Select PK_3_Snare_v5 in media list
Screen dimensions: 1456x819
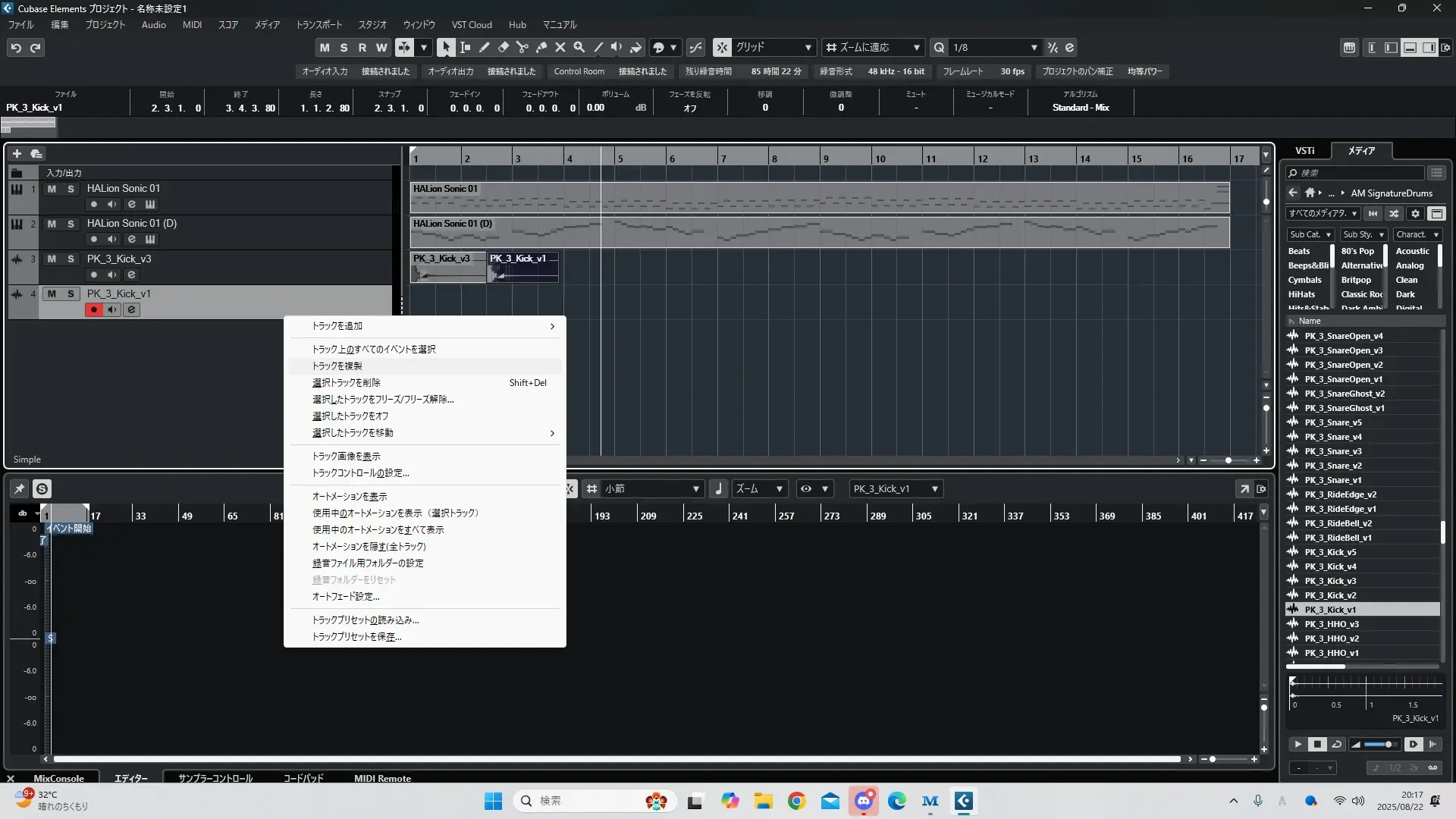point(1332,422)
